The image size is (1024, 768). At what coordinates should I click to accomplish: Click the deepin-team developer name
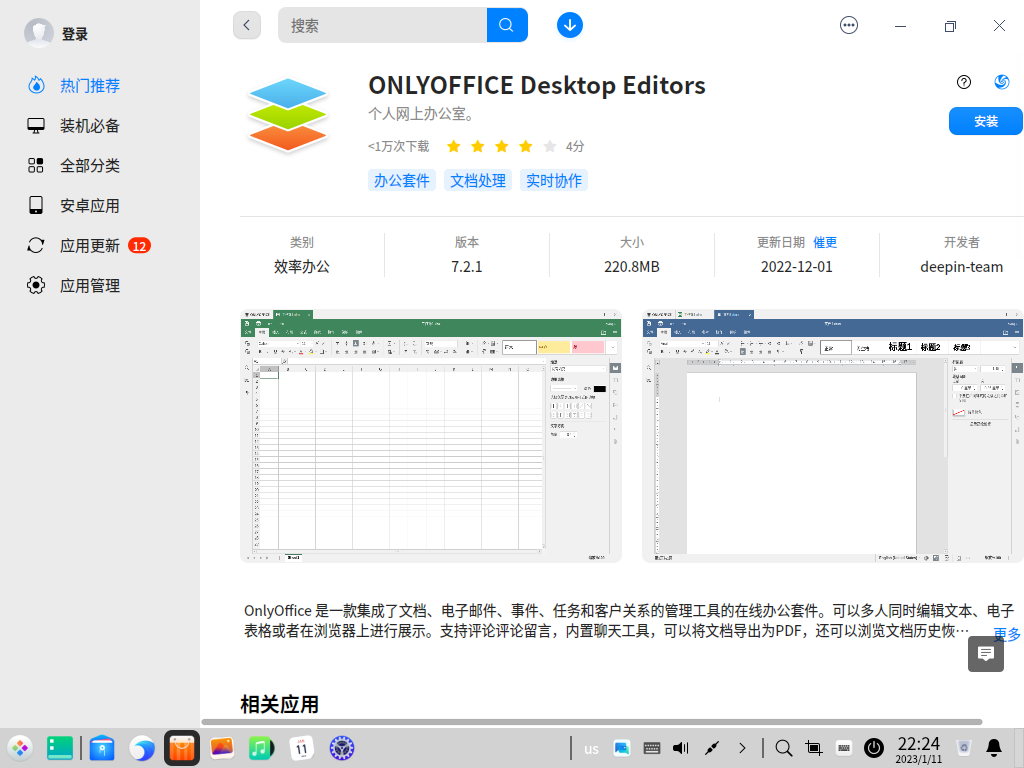coord(961,266)
